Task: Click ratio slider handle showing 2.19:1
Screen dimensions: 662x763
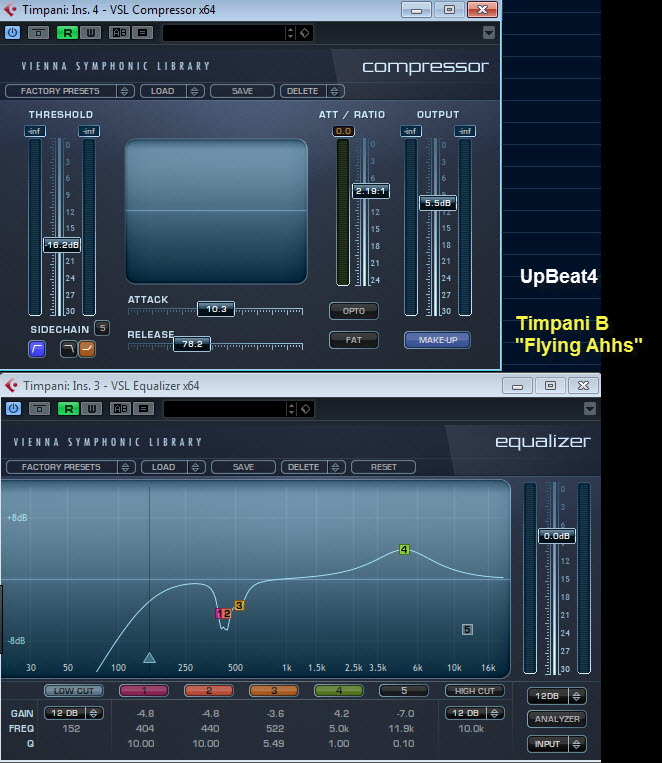Action: [370, 191]
